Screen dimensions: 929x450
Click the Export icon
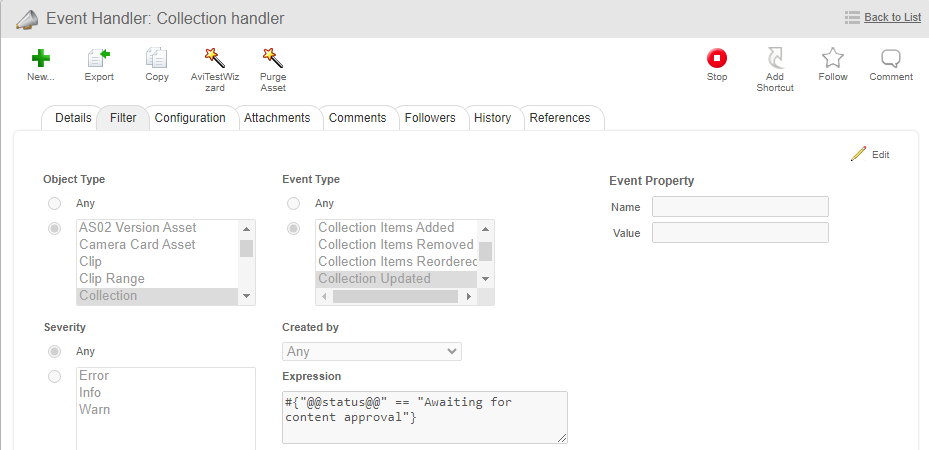pos(99,59)
